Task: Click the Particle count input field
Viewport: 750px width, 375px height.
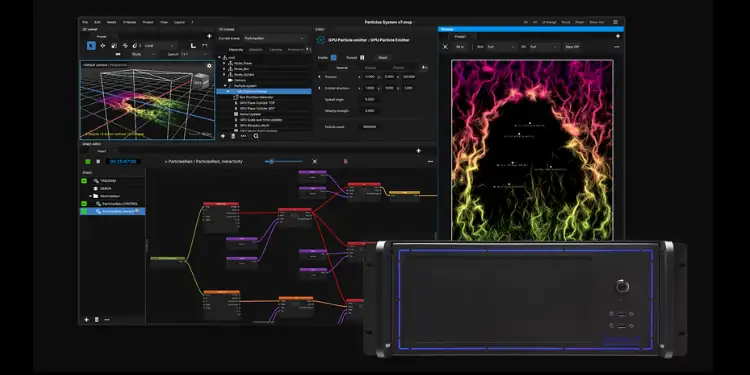Action: (370, 127)
